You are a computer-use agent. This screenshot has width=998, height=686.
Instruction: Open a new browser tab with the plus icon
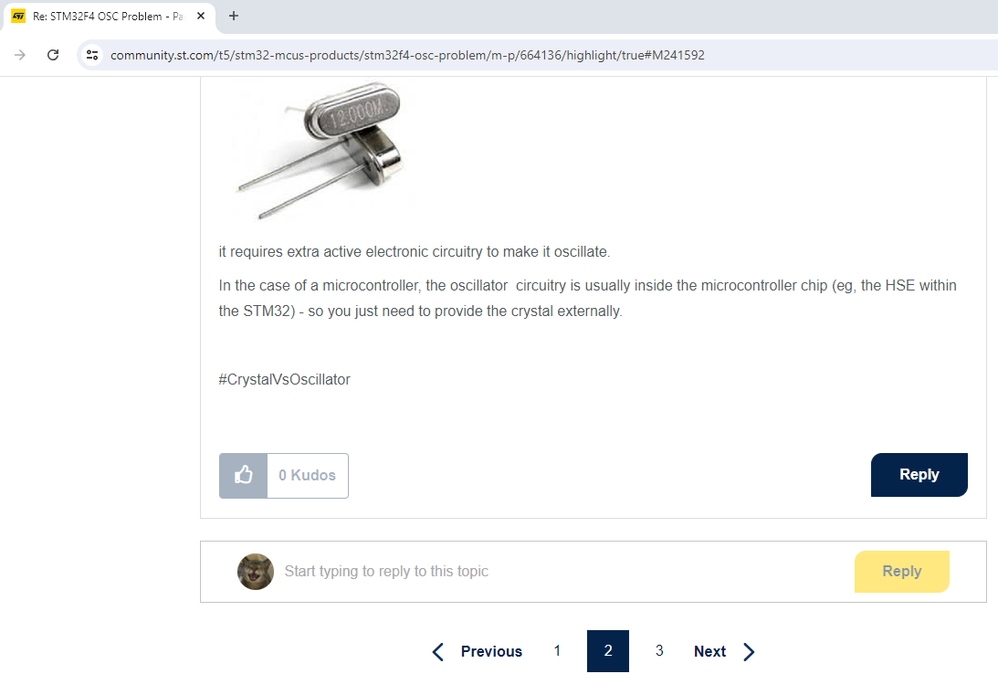click(x=234, y=16)
